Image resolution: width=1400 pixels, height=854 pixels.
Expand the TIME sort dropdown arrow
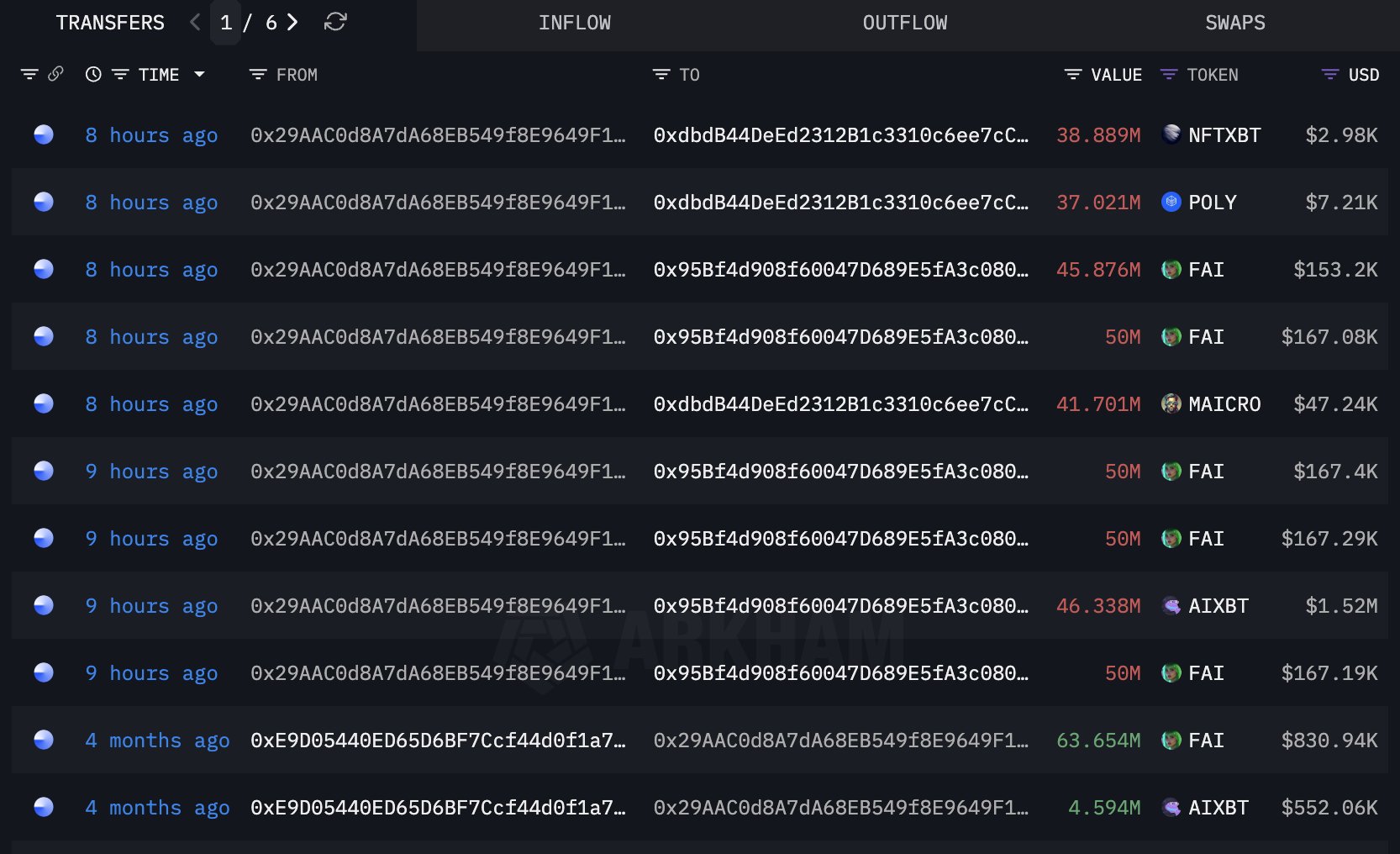[199, 75]
